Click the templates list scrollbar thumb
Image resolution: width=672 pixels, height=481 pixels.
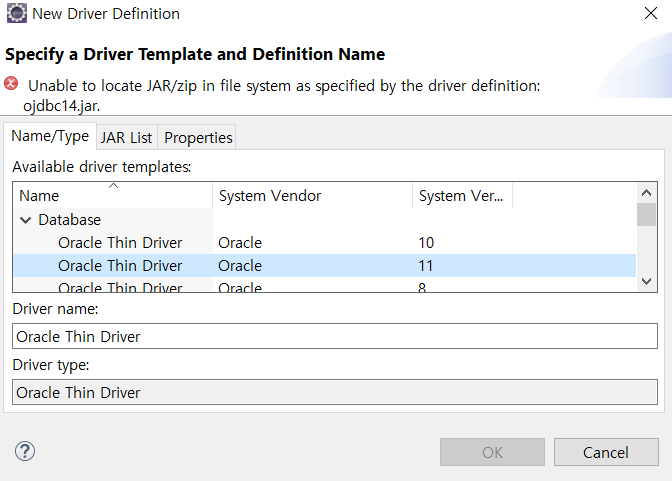pyautogui.click(x=646, y=214)
